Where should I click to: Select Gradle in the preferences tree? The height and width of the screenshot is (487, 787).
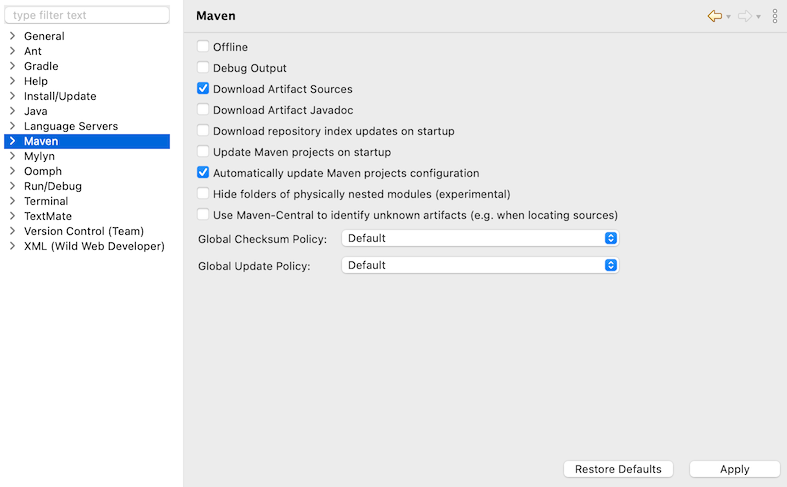(41, 66)
